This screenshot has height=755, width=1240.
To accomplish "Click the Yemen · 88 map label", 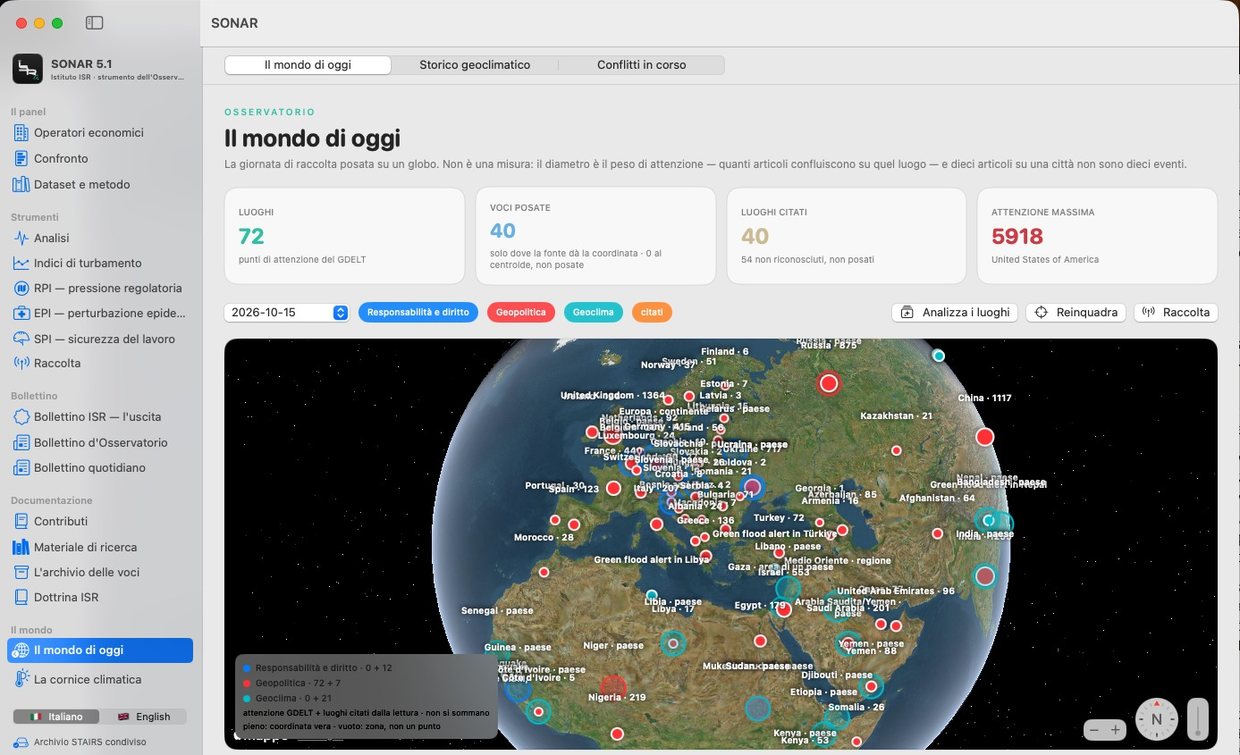I will click(871, 651).
